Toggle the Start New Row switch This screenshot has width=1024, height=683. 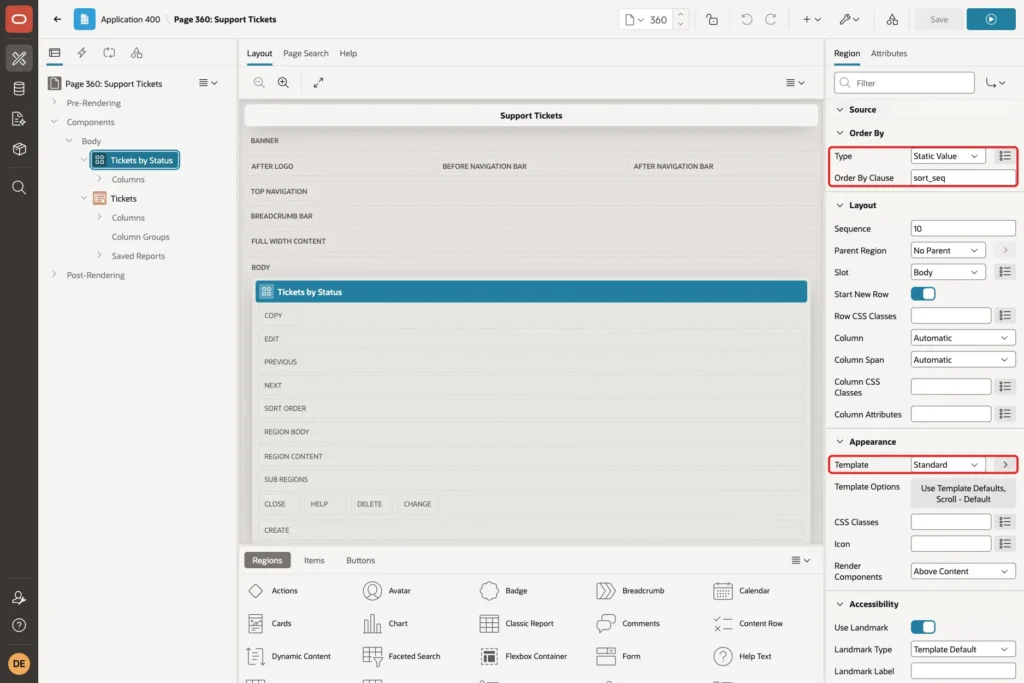pyautogui.click(x=923, y=294)
